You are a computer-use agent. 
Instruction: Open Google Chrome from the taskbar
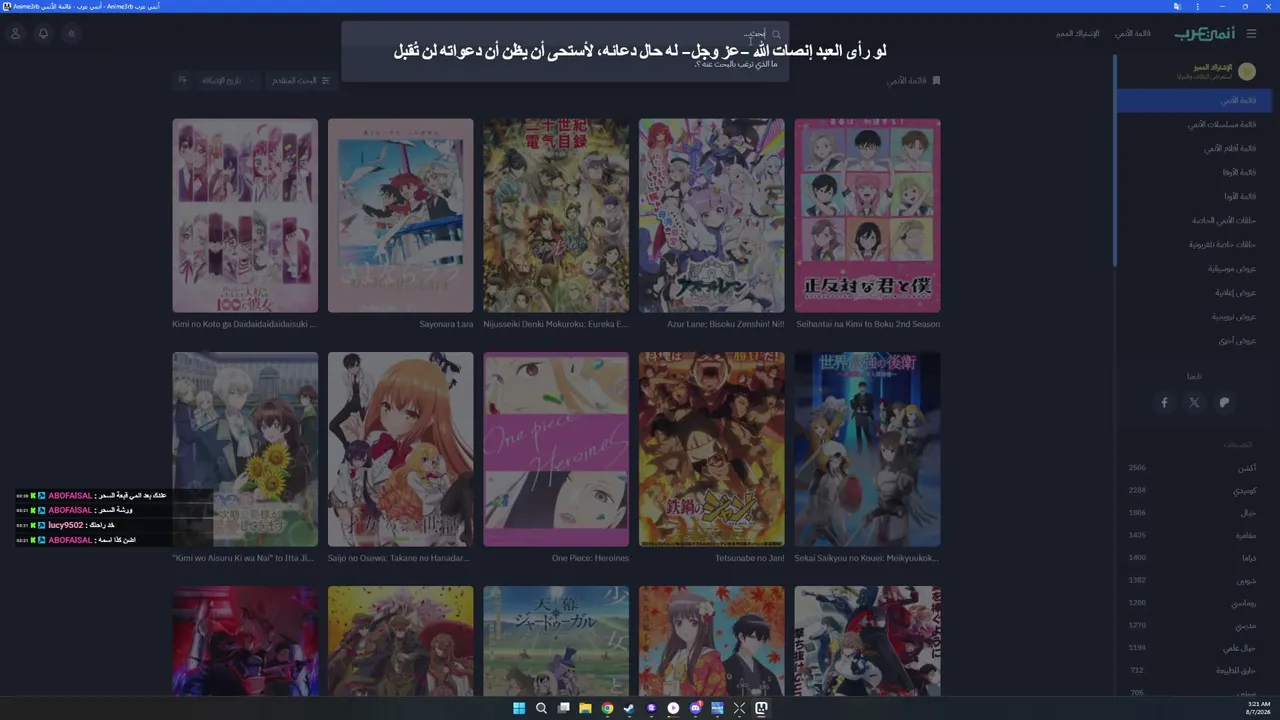coord(607,708)
